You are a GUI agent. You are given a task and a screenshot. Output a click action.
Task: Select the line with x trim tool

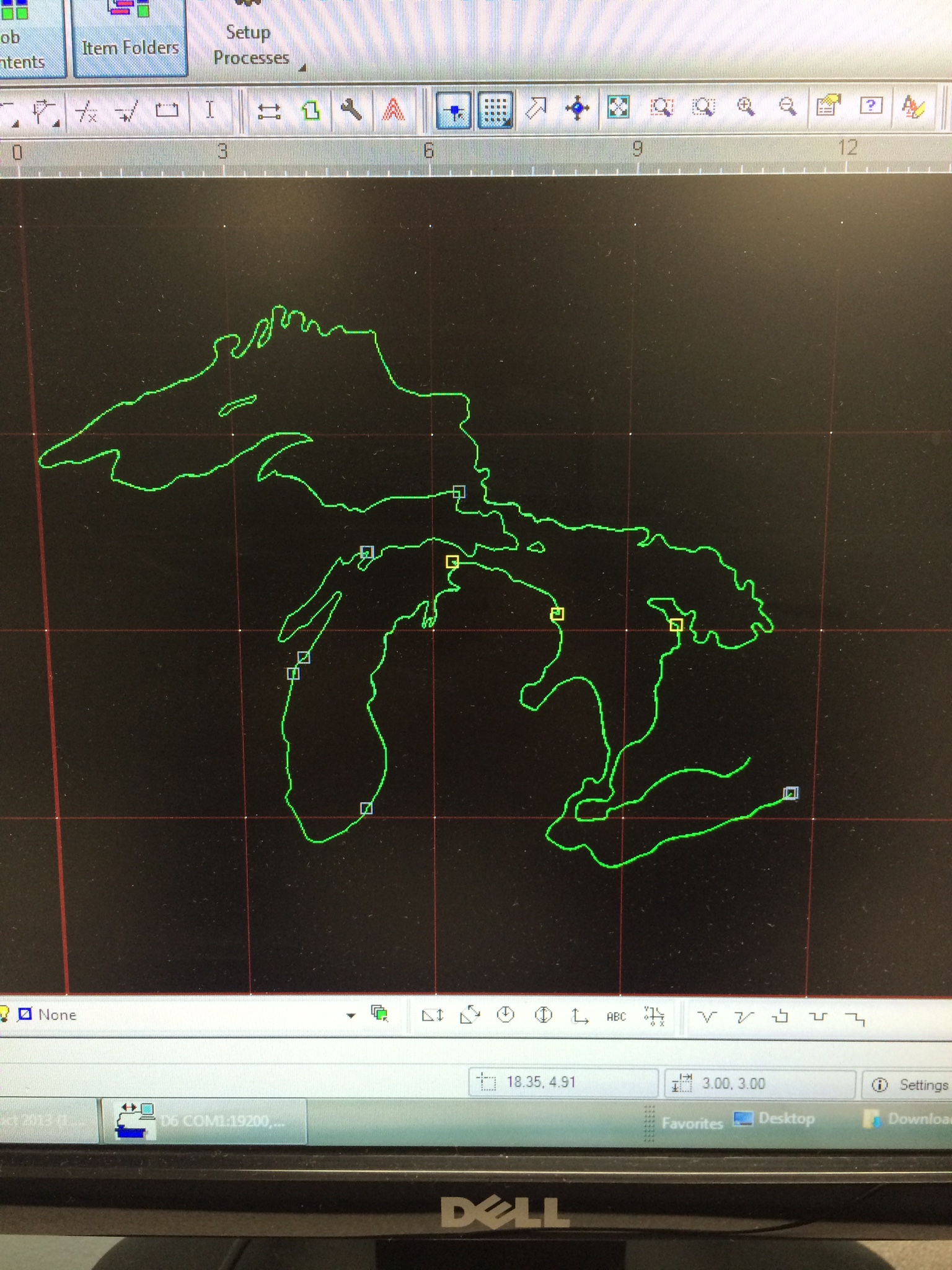pyautogui.click(x=86, y=112)
